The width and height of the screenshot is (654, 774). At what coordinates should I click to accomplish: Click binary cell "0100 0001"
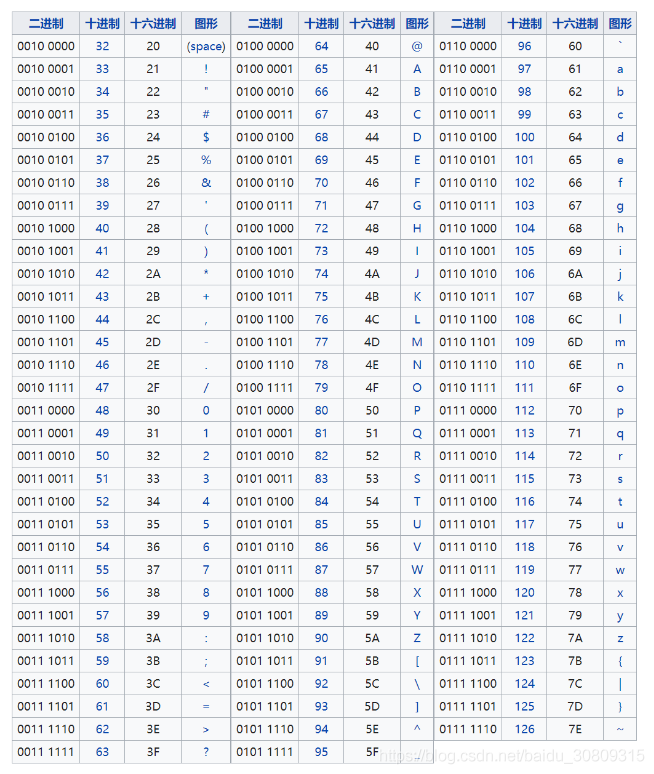(265, 69)
